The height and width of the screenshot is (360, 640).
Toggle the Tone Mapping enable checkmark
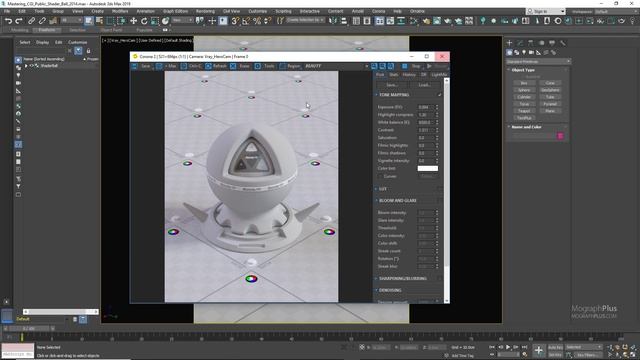click(x=440, y=95)
